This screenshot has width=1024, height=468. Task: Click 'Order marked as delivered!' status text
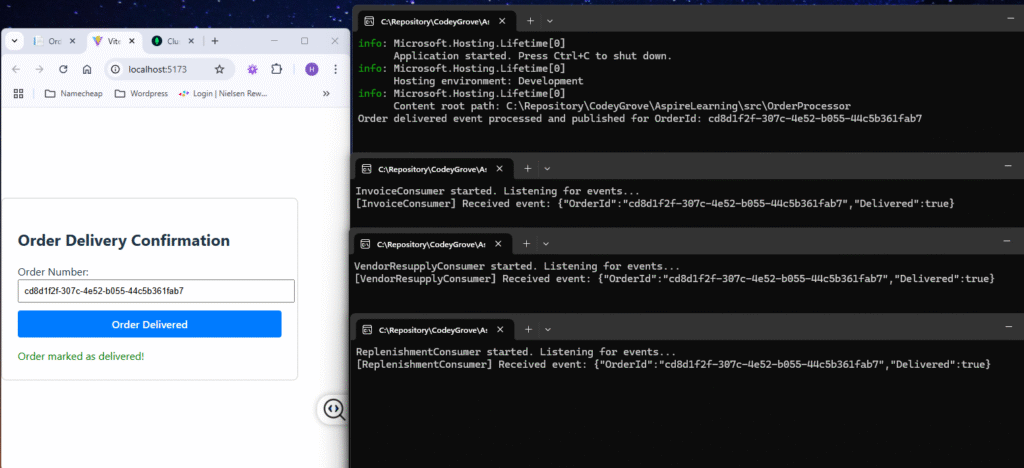point(81,356)
